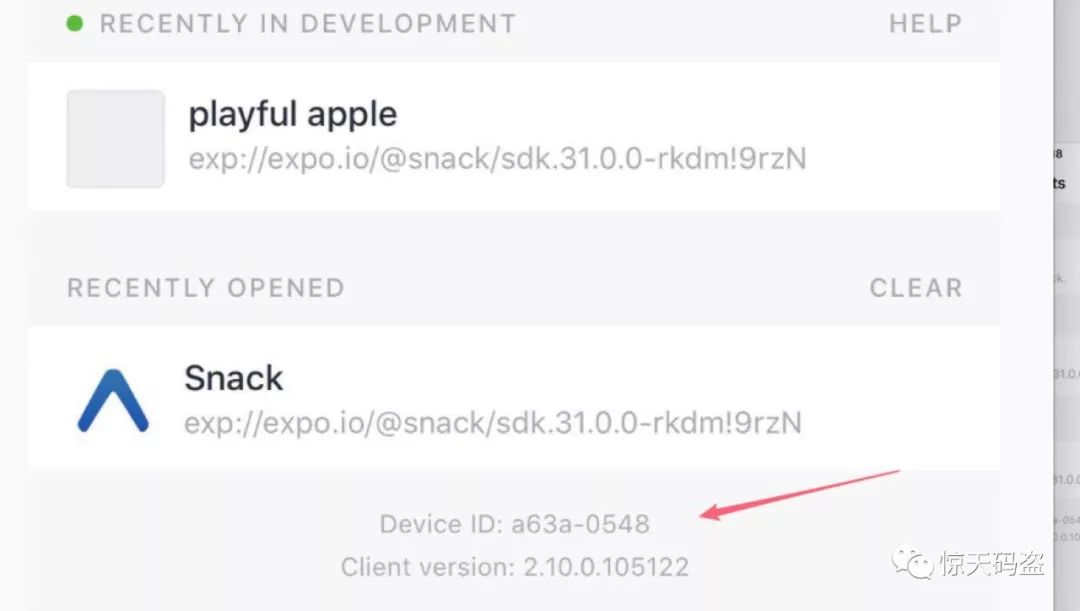Click the green development status dot
The width and height of the screenshot is (1080, 611).
(x=74, y=23)
